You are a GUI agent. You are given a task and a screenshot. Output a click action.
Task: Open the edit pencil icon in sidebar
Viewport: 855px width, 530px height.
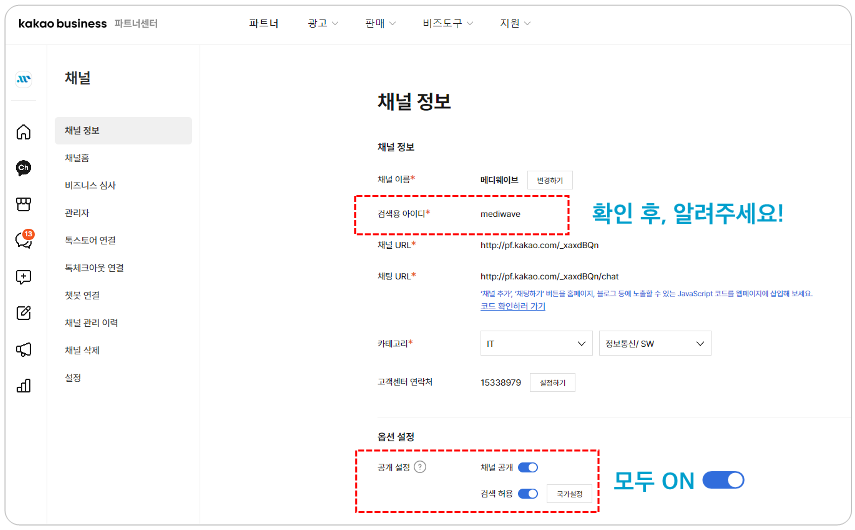(x=23, y=313)
